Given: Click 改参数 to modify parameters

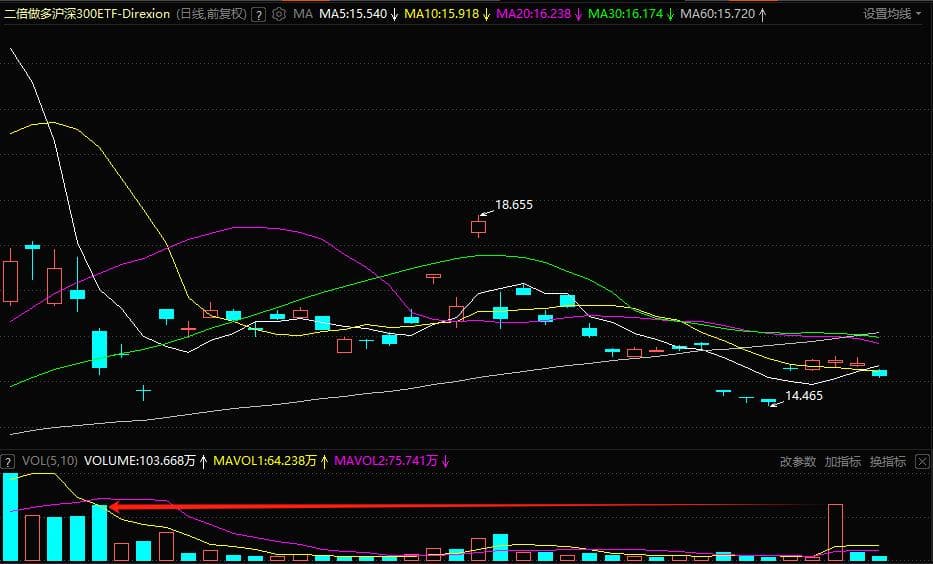Looking at the screenshot, I should click(x=798, y=462).
